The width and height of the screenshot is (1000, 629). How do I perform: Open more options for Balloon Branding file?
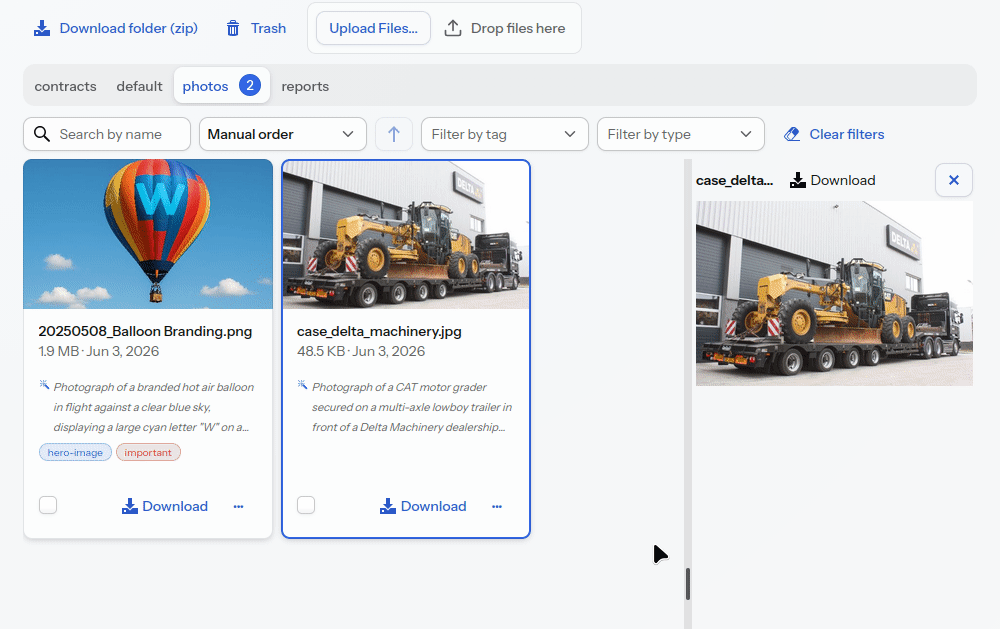click(239, 507)
